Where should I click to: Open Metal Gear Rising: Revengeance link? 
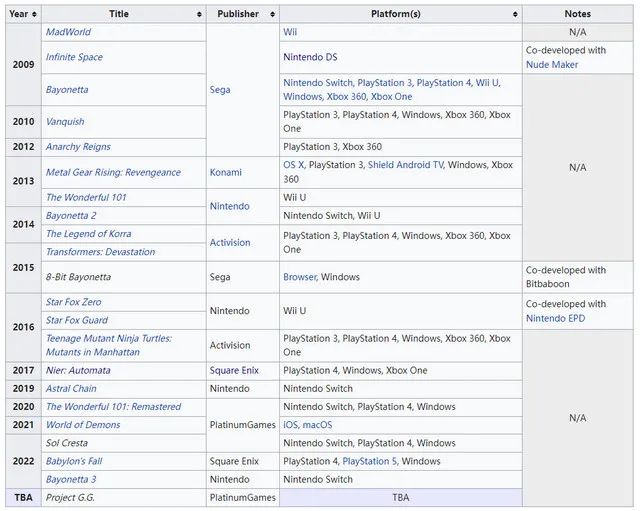coord(113,172)
